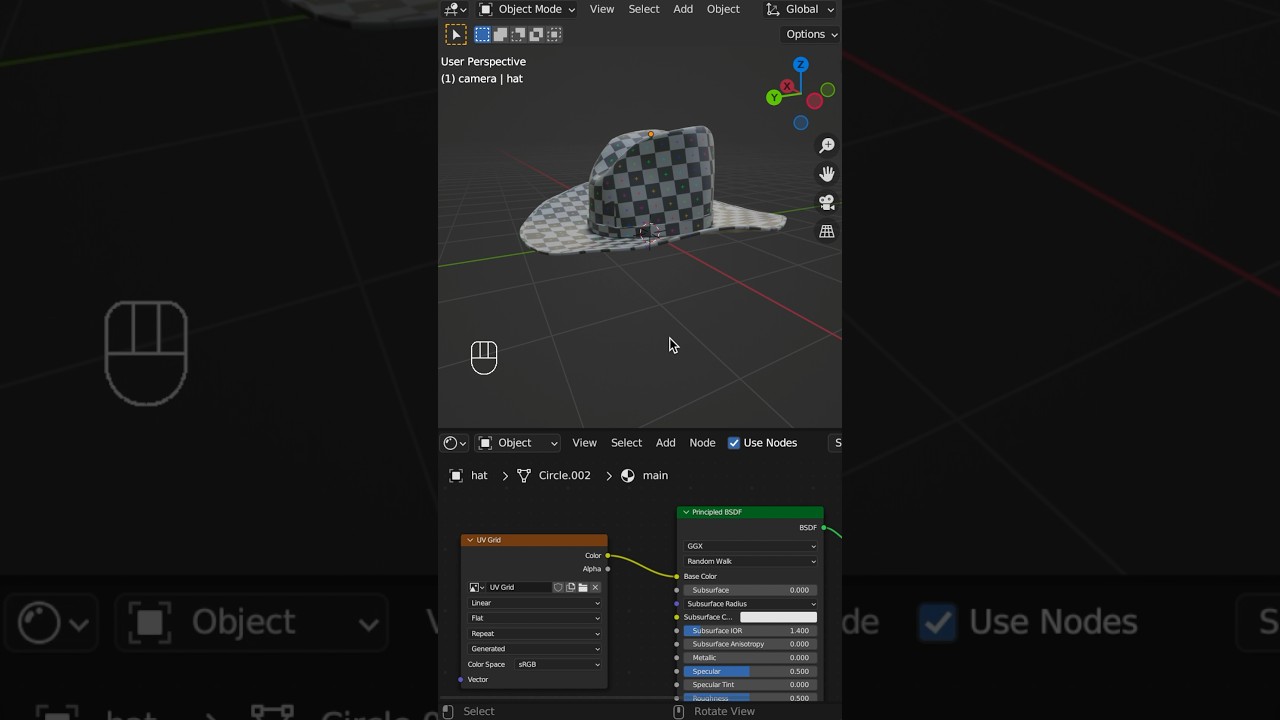Viewport: 1280px width, 720px height.
Task: Click the new image copy icon
Action: click(571, 588)
